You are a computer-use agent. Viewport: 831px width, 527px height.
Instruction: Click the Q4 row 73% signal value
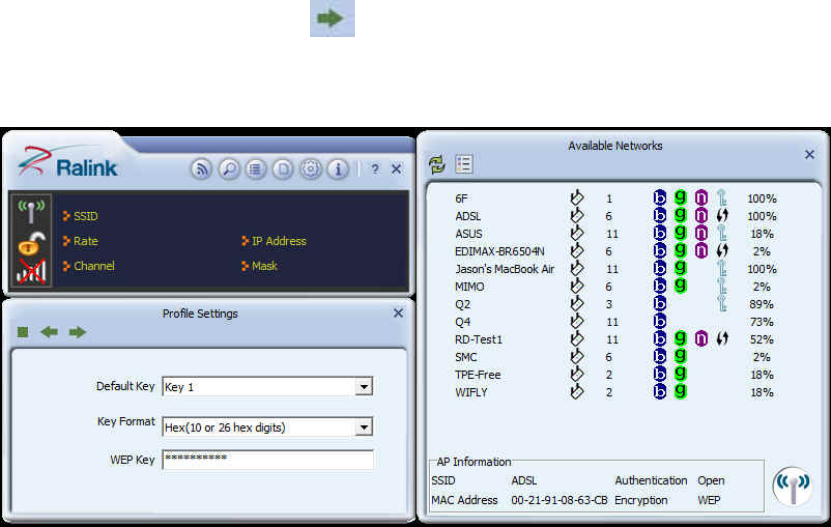[x=762, y=322]
